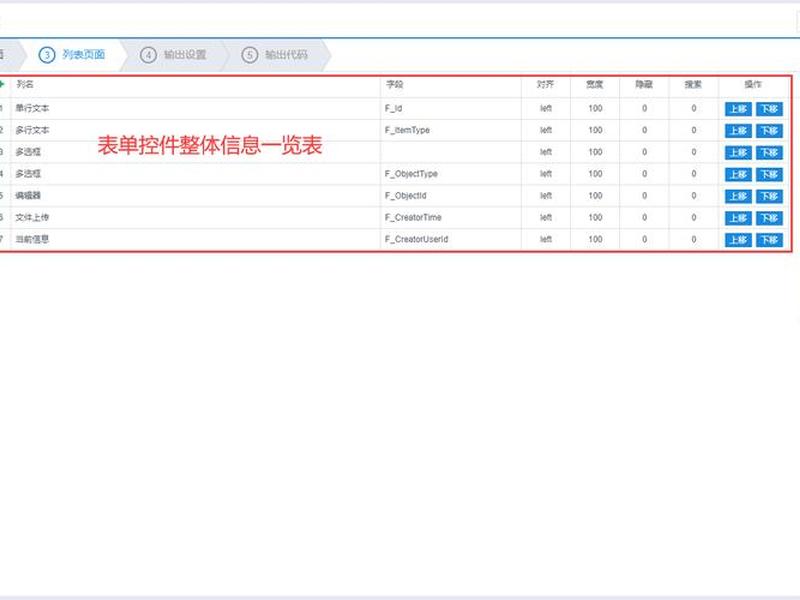Click the 列名 column header
This screenshot has width=800, height=600.
[x=25, y=84]
